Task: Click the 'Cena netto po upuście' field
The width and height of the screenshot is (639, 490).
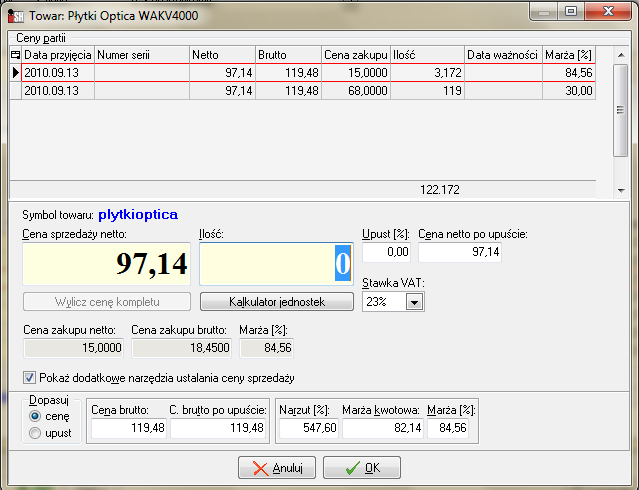Action: [x=460, y=252]
